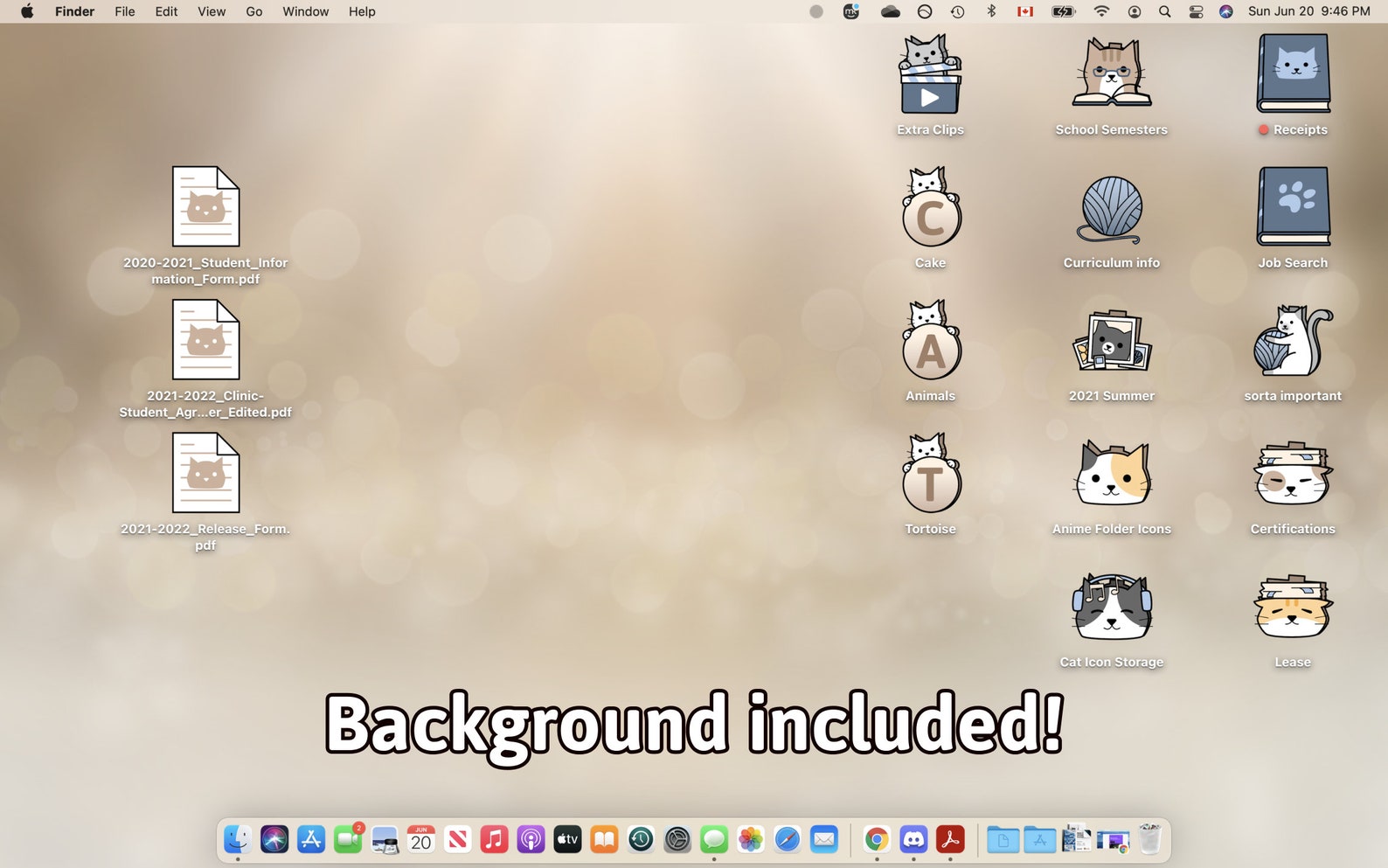Select the Cat Icon Storage folder

pos(1111,607)
